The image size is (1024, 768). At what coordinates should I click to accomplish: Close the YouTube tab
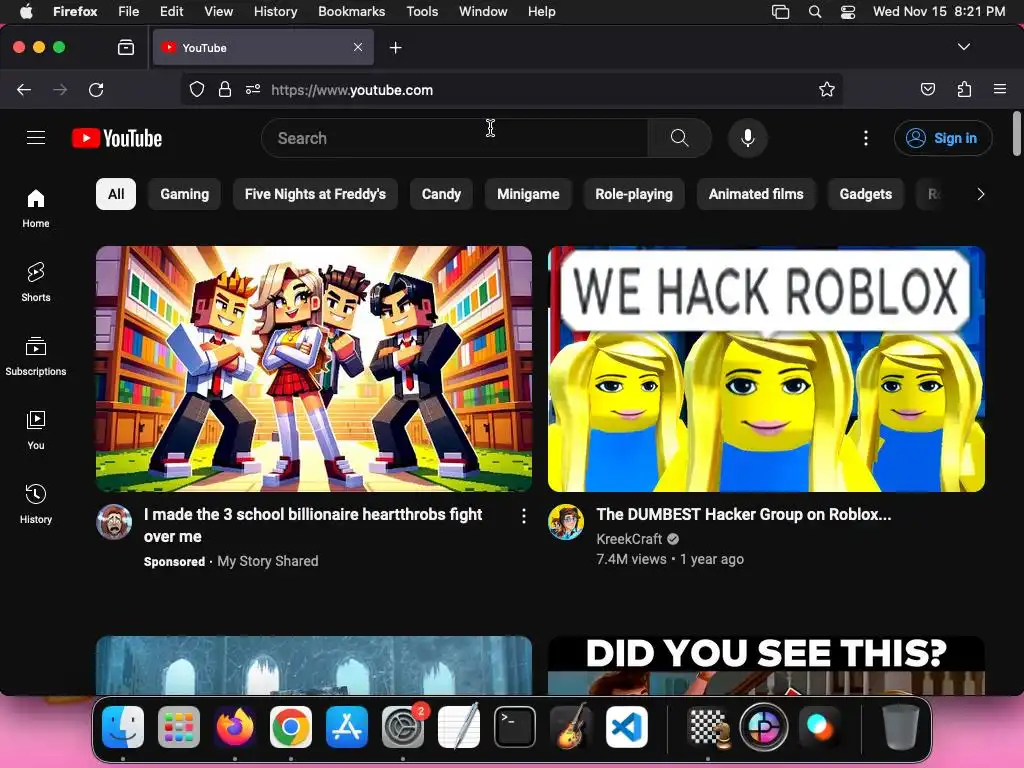tap(358, 47)
